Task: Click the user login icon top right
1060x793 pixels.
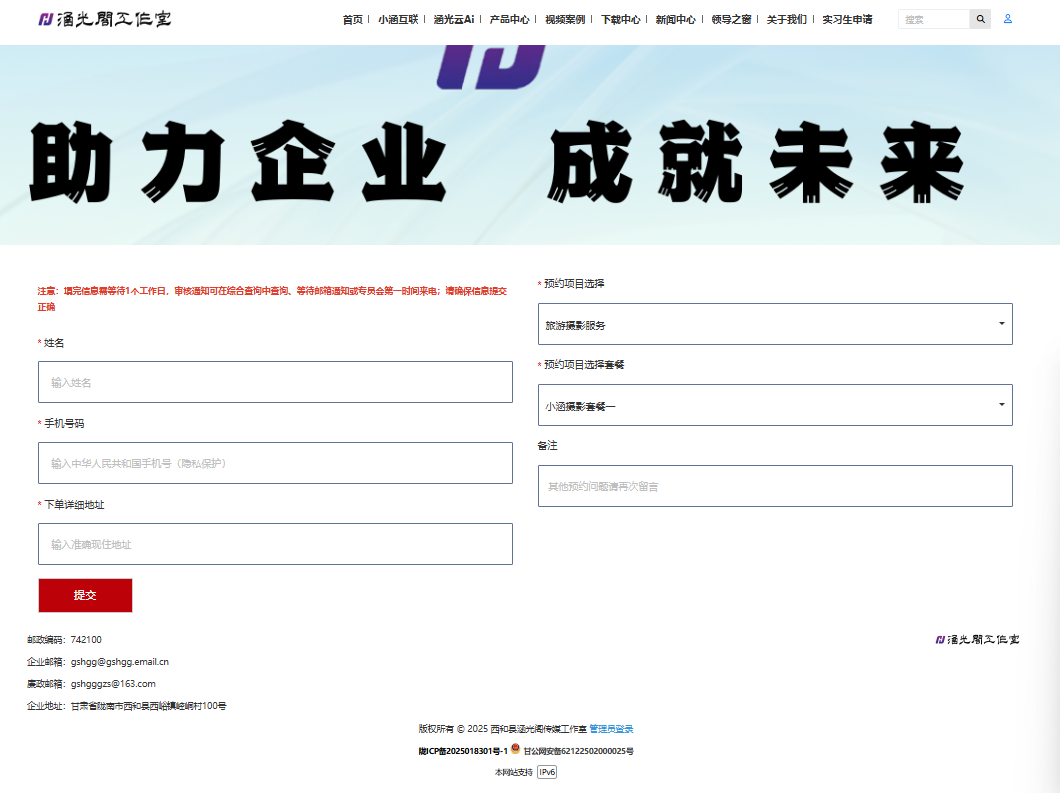Action: (1008, 18)
